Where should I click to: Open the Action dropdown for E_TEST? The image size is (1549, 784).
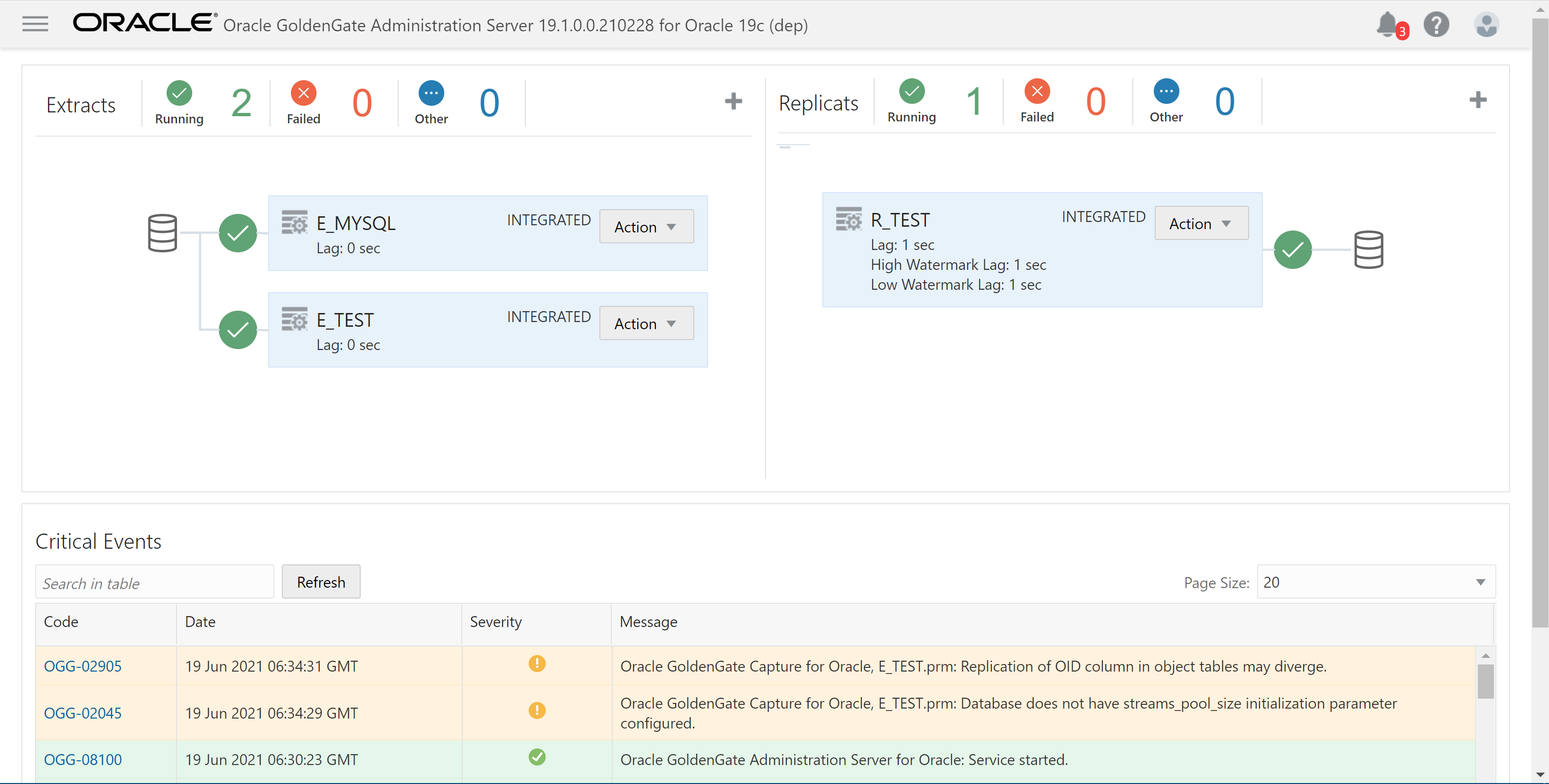pyautogui.click(x=646, y=323)
